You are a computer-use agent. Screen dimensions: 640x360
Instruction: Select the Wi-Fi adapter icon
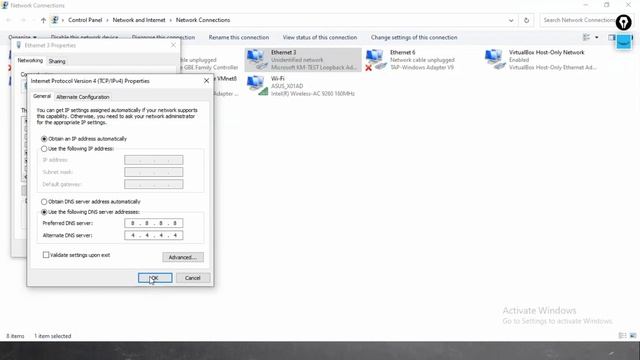click(256, 86)
